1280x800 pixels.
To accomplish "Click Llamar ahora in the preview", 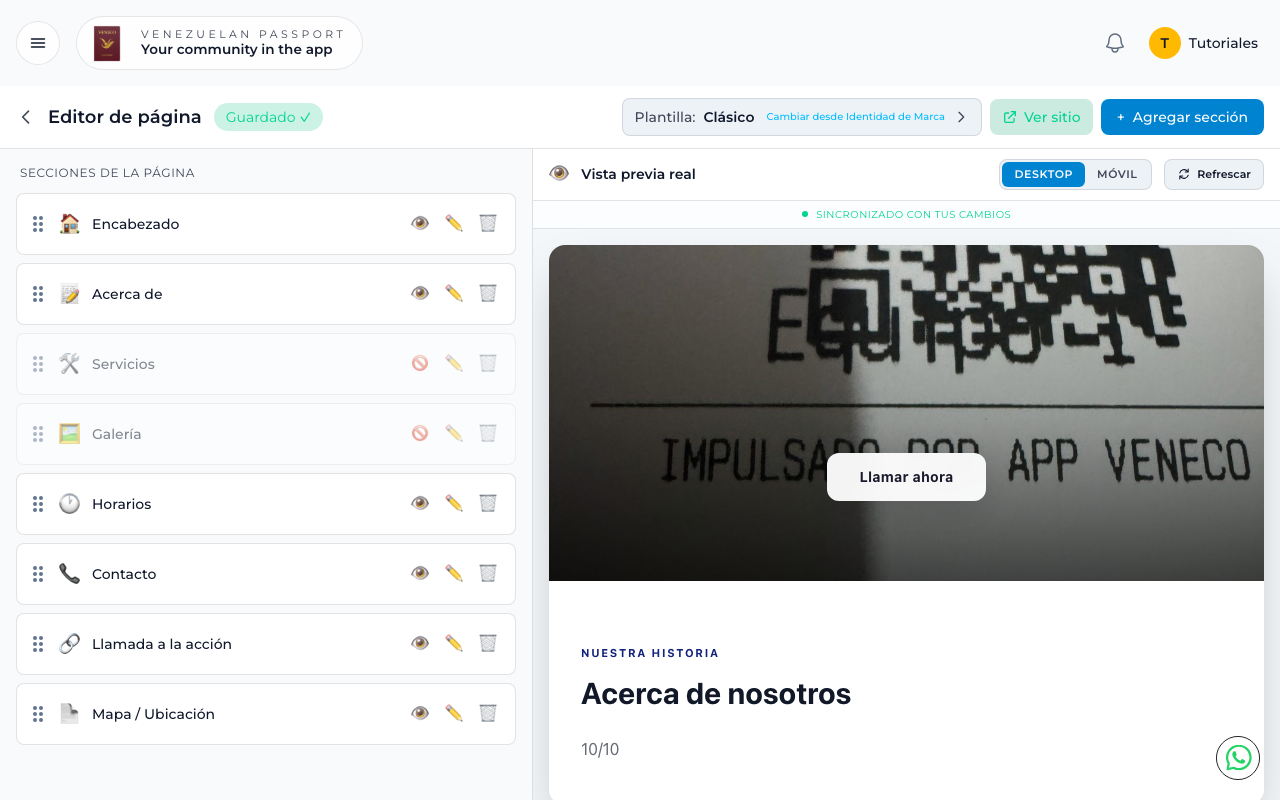I will tap(906, 477).
